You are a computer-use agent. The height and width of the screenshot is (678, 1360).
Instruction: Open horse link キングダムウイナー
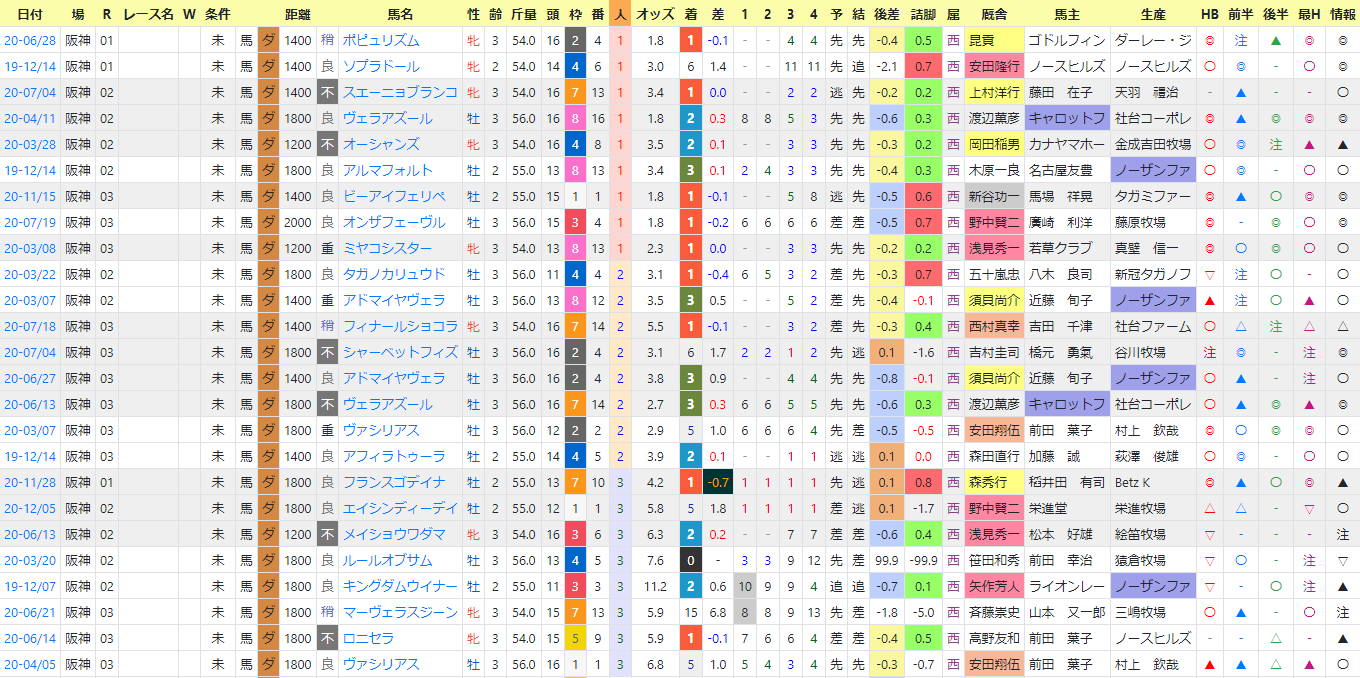pos(400,586)
